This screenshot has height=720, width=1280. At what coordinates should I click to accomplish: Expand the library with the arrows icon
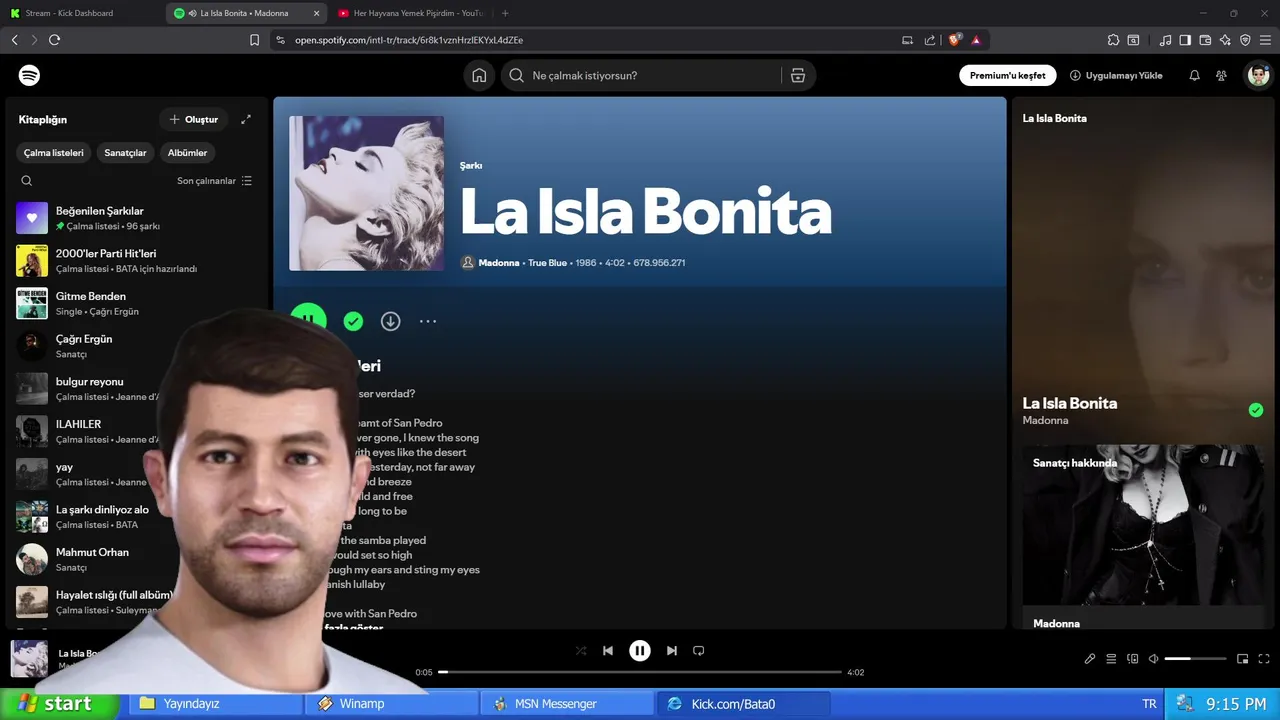(246, 120)
